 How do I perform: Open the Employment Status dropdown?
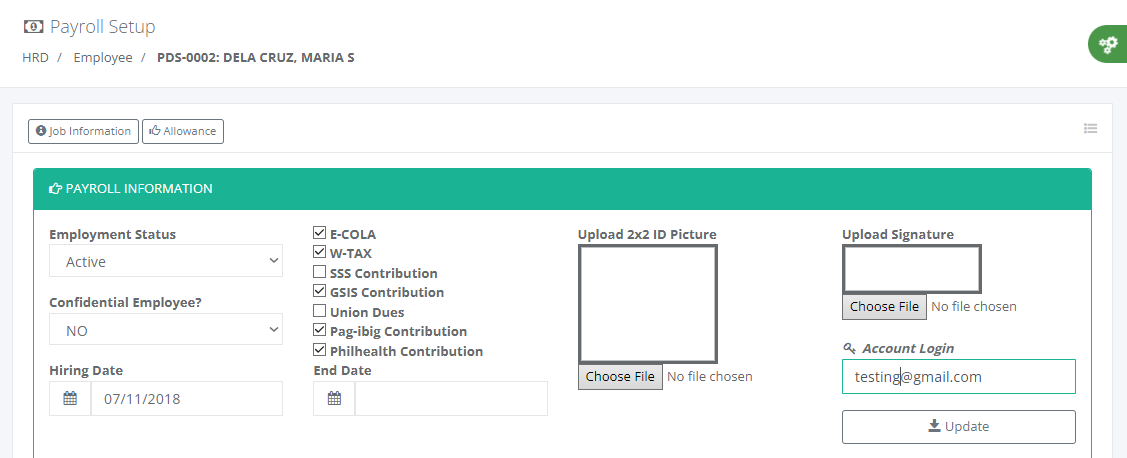[166, 261]
